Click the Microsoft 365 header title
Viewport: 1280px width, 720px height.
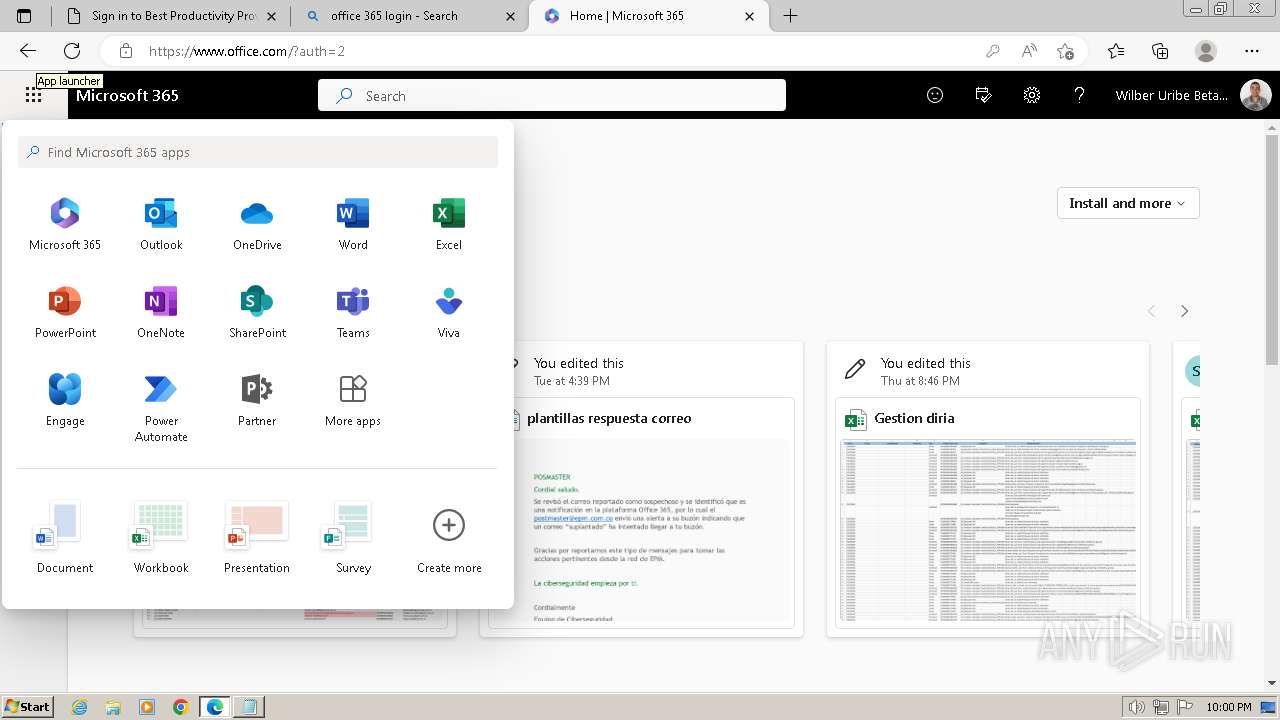pos(127,95)
